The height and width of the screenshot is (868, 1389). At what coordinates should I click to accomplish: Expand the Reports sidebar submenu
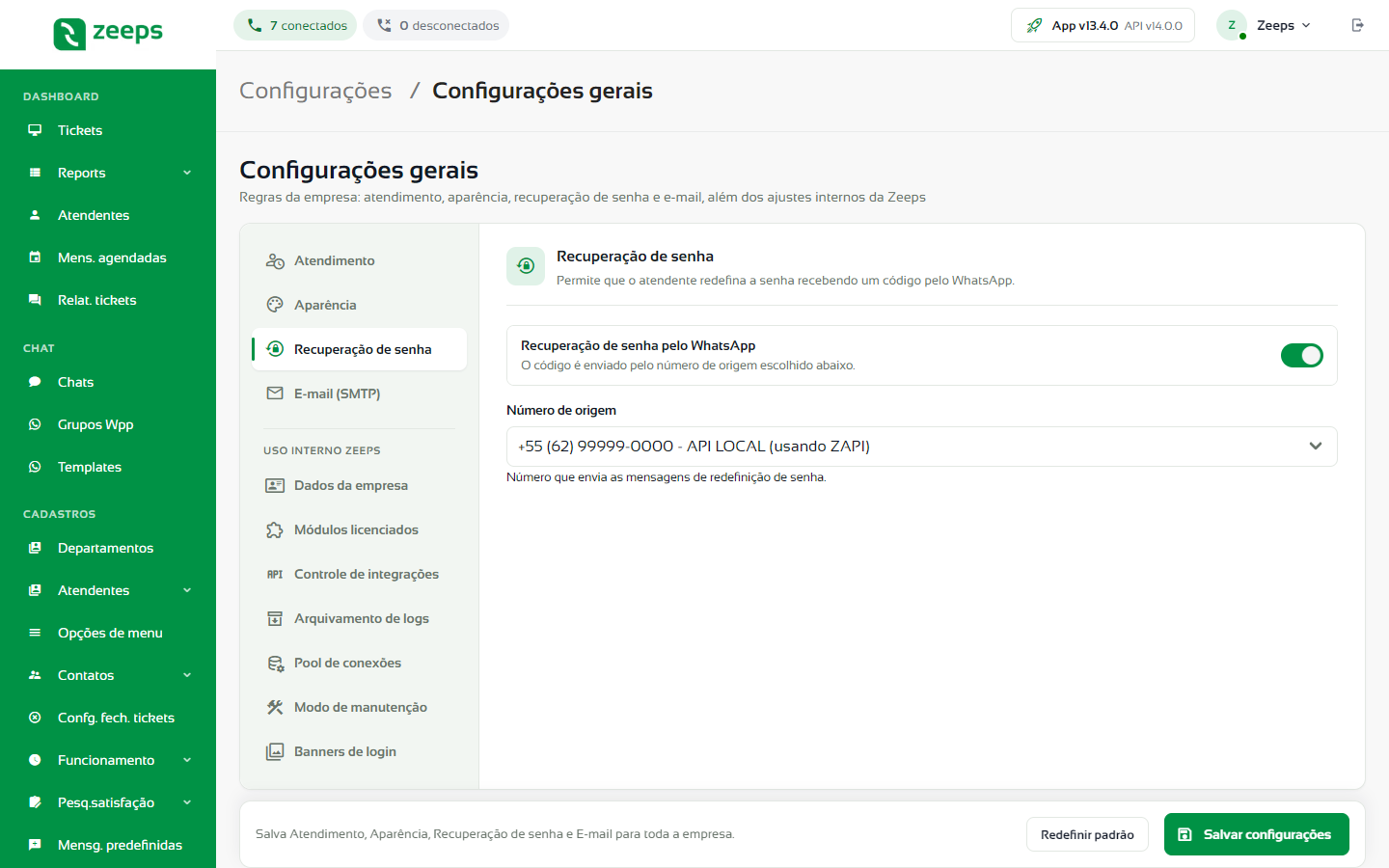pyautogui.click(x=187, y=173)
